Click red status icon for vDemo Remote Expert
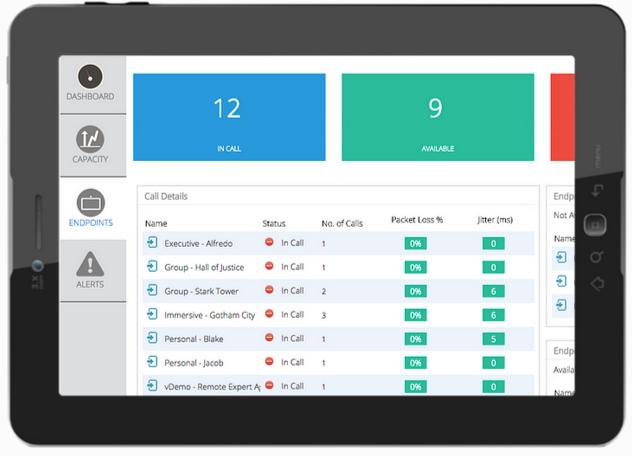This screenshot has height=456, width=632. click(269, 385)
